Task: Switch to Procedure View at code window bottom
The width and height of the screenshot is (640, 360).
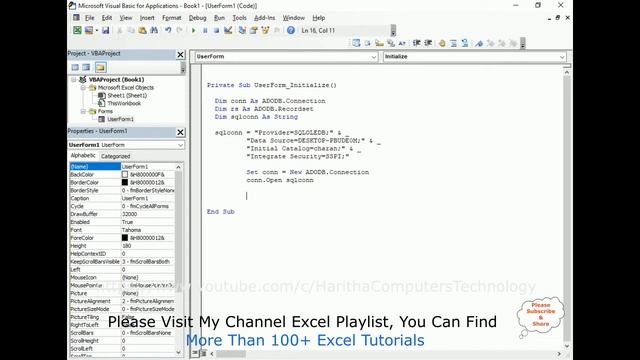Action: point(195,353)
